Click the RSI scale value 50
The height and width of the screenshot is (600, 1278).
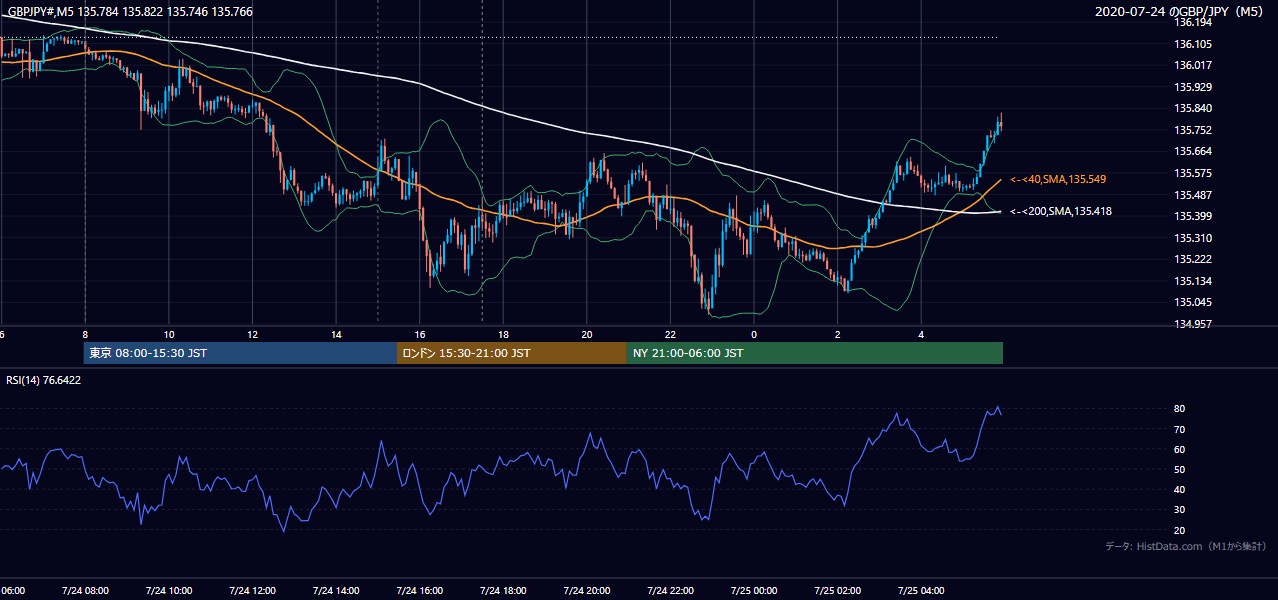pyautogui.click(x=1179, y=469)
